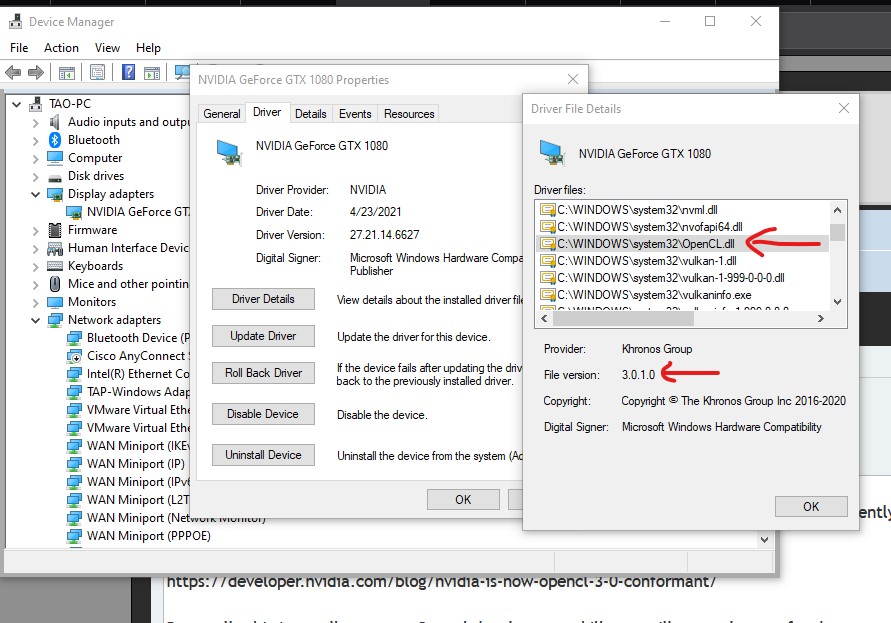Switch to the Events tab
Image resolution: width=891 pixels, height=623 pixels.
[x=355, y=114]
